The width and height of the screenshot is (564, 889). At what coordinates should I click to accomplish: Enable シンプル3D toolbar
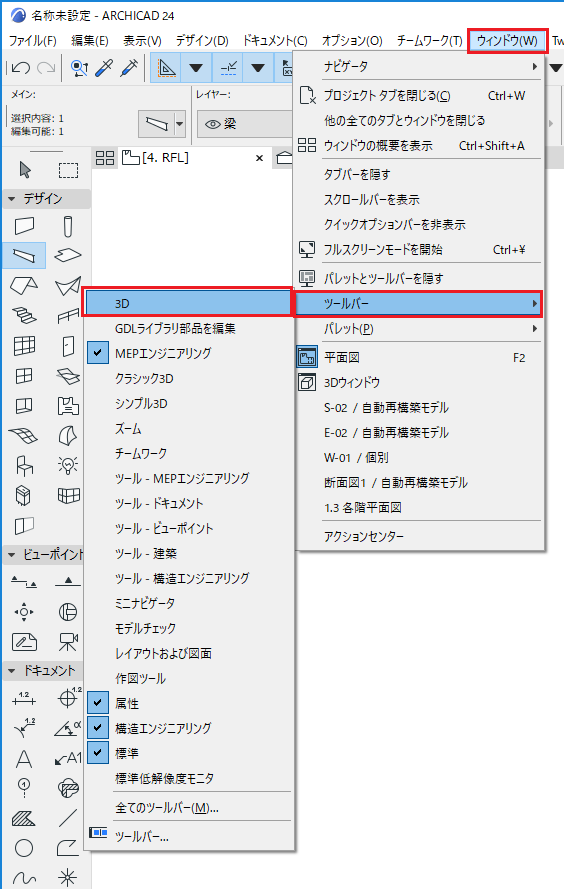pyautogui.click(x=189, y=403)
